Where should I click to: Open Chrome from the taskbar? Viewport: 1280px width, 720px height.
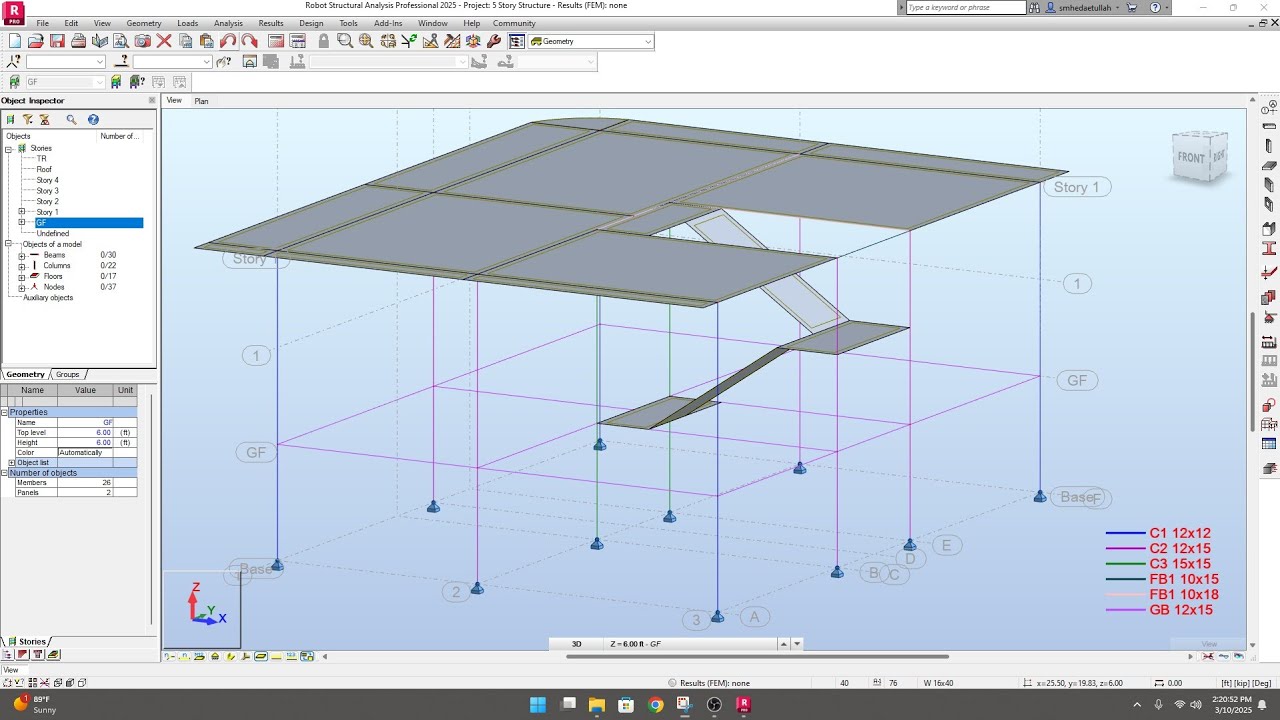click(x=655, y=704)
